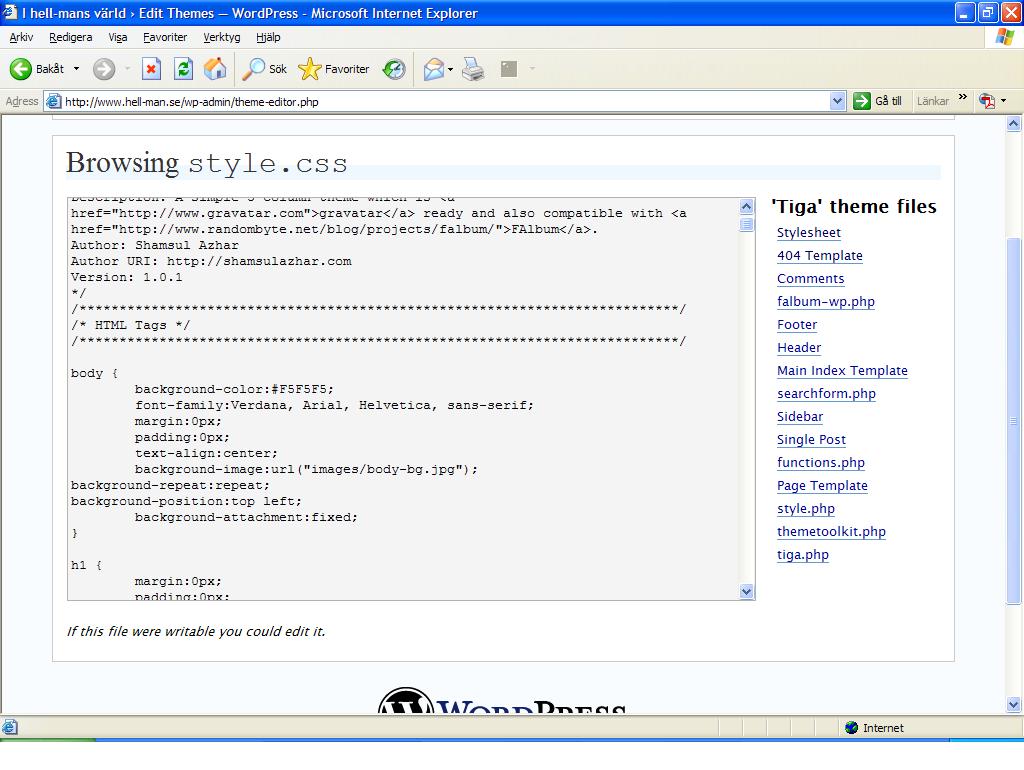Screen dimensions: 1024x770
Task: Click inside the address URL field
Action: [x=444, y=101]
